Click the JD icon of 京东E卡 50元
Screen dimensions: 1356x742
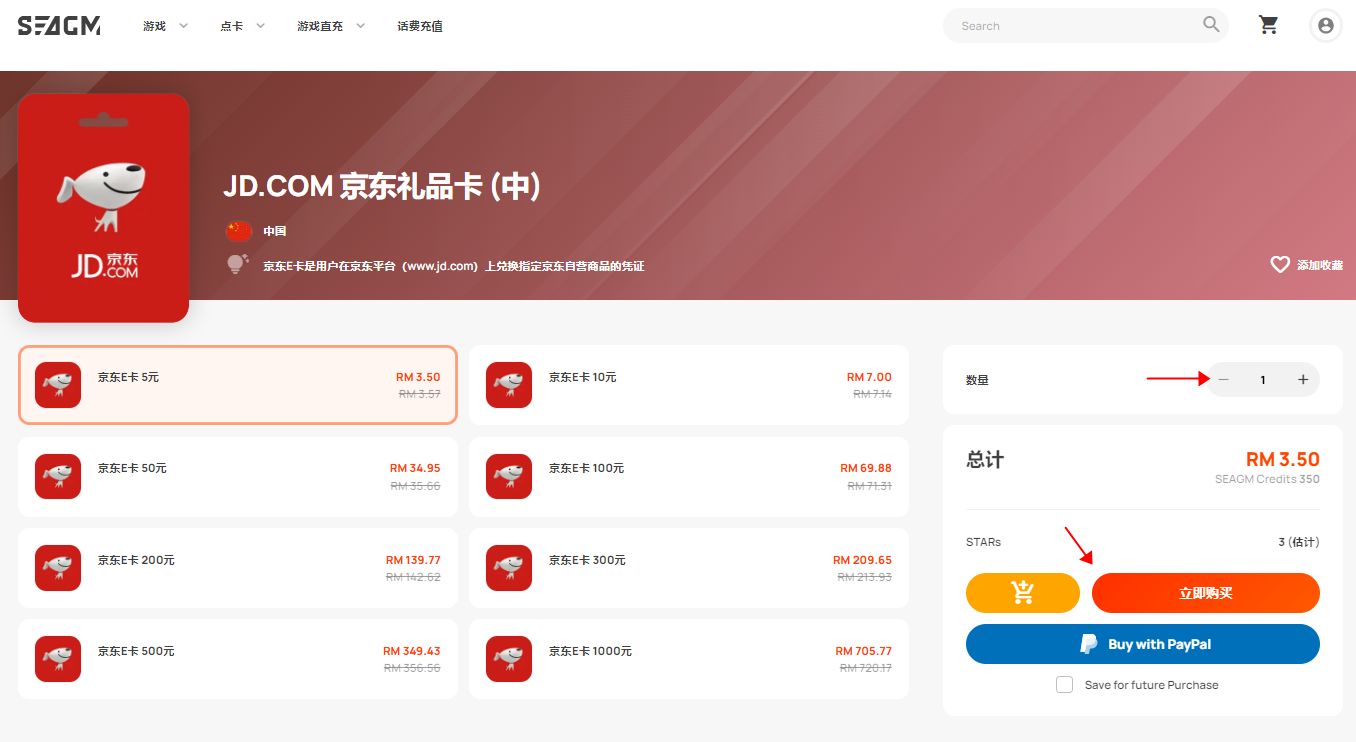click(x=58, y=476)
